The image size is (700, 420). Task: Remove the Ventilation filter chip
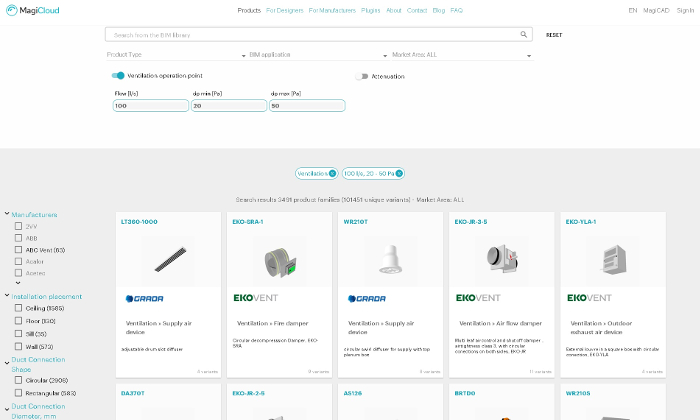coord(332,173)
